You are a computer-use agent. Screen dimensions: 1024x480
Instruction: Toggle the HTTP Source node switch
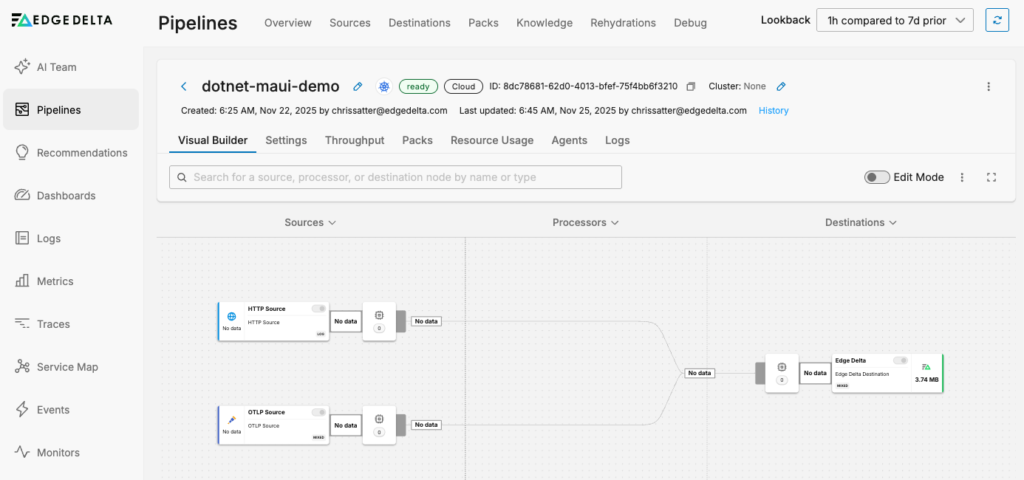click(x=318, y=308)
